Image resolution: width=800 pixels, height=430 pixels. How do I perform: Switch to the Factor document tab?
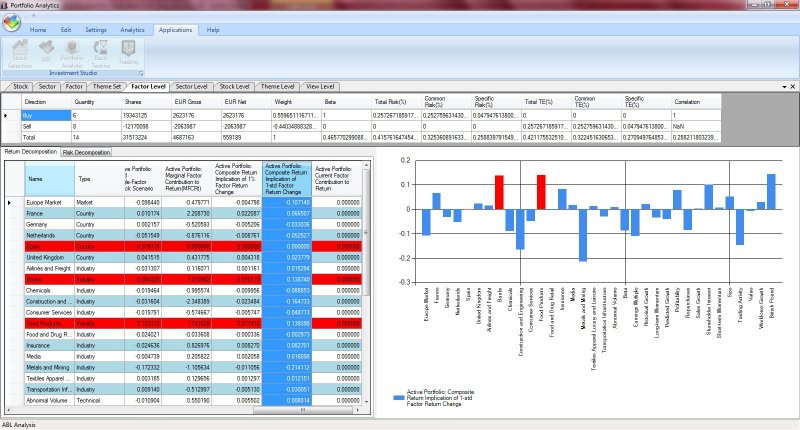click(74, 87)
